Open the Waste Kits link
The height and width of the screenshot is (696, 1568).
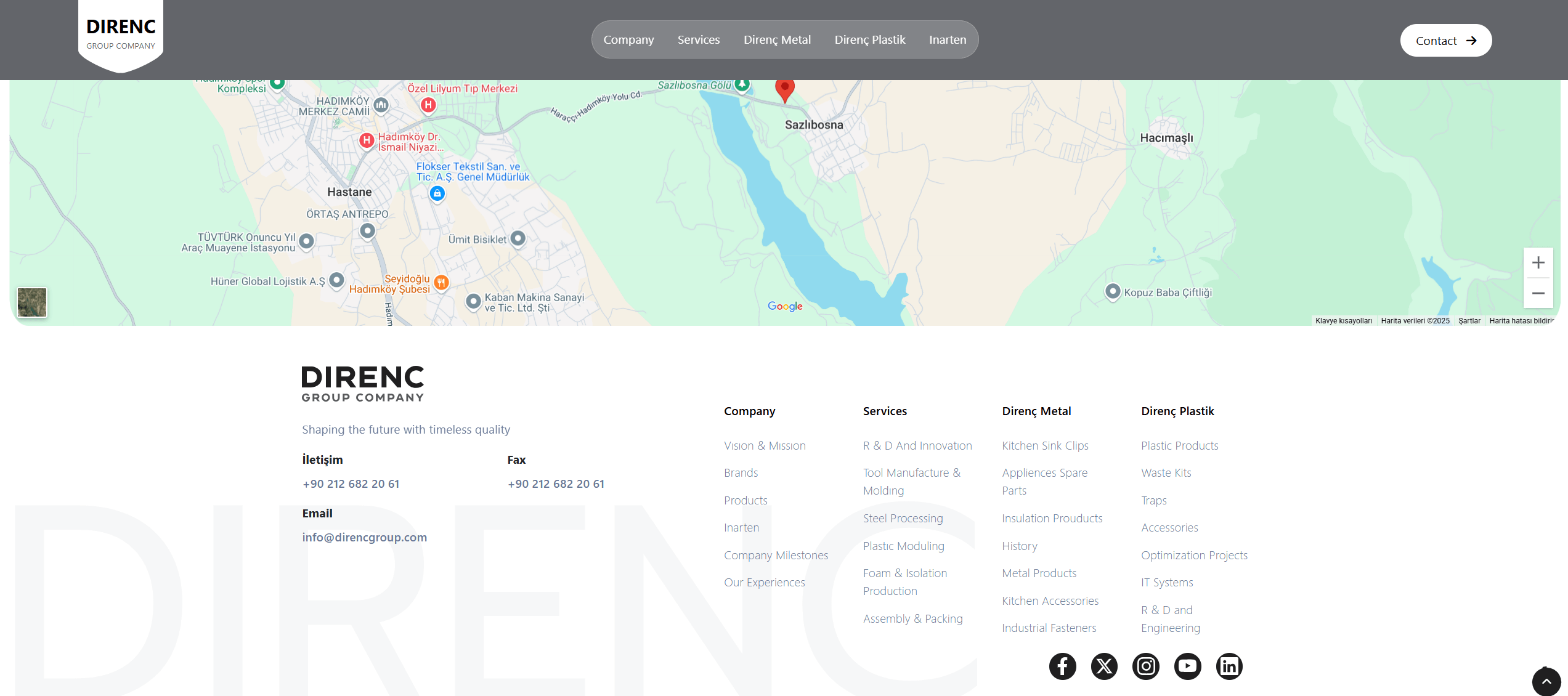click(1166, 473)
